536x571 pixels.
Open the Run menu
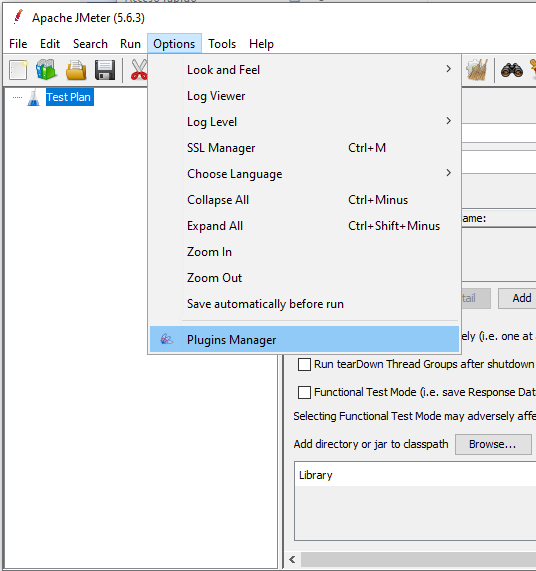[x=130, y=44]
